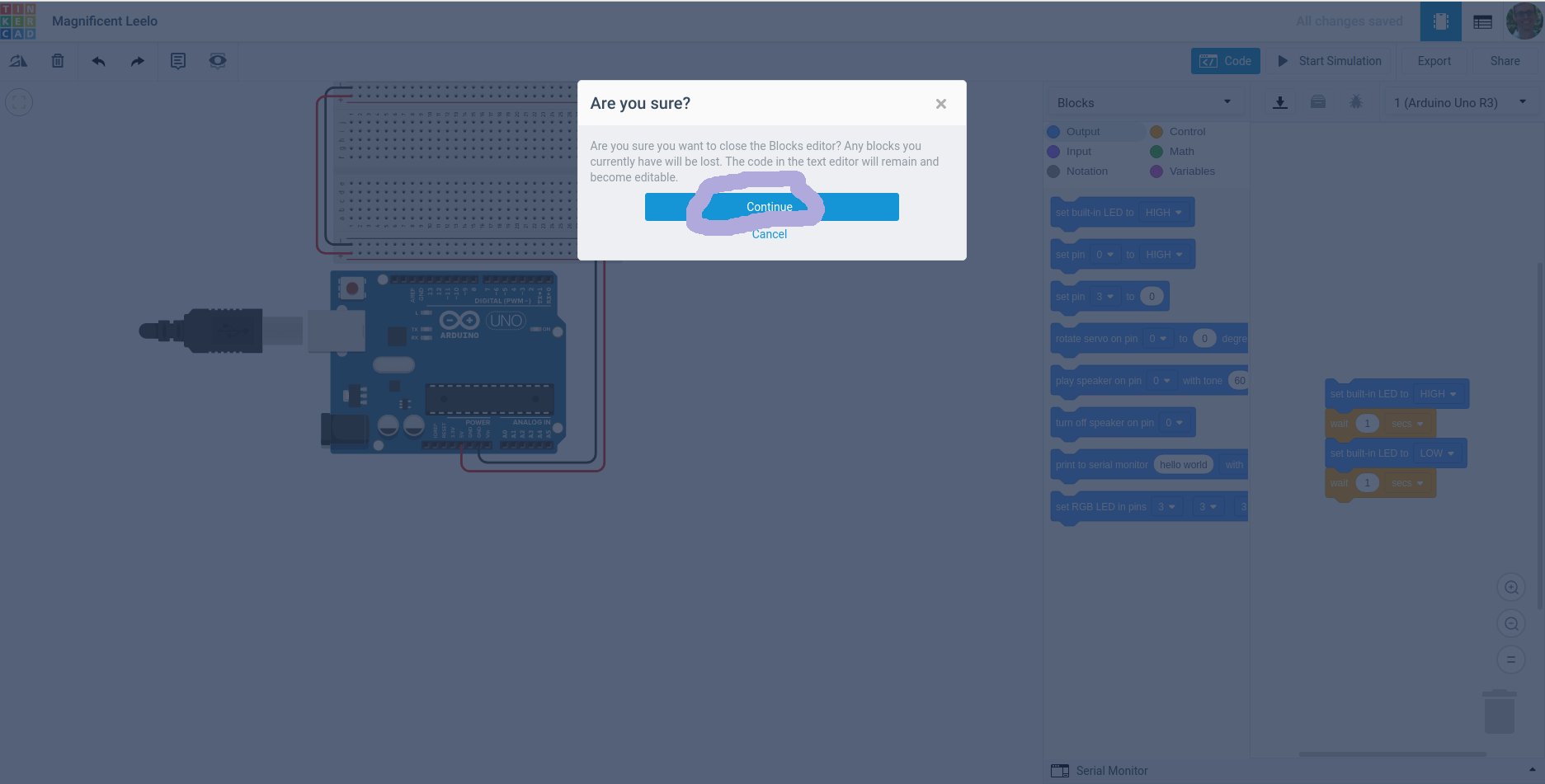Expand the Serial Monitor arrow
1545x784 pixels.
click(x=1532, y=770)
